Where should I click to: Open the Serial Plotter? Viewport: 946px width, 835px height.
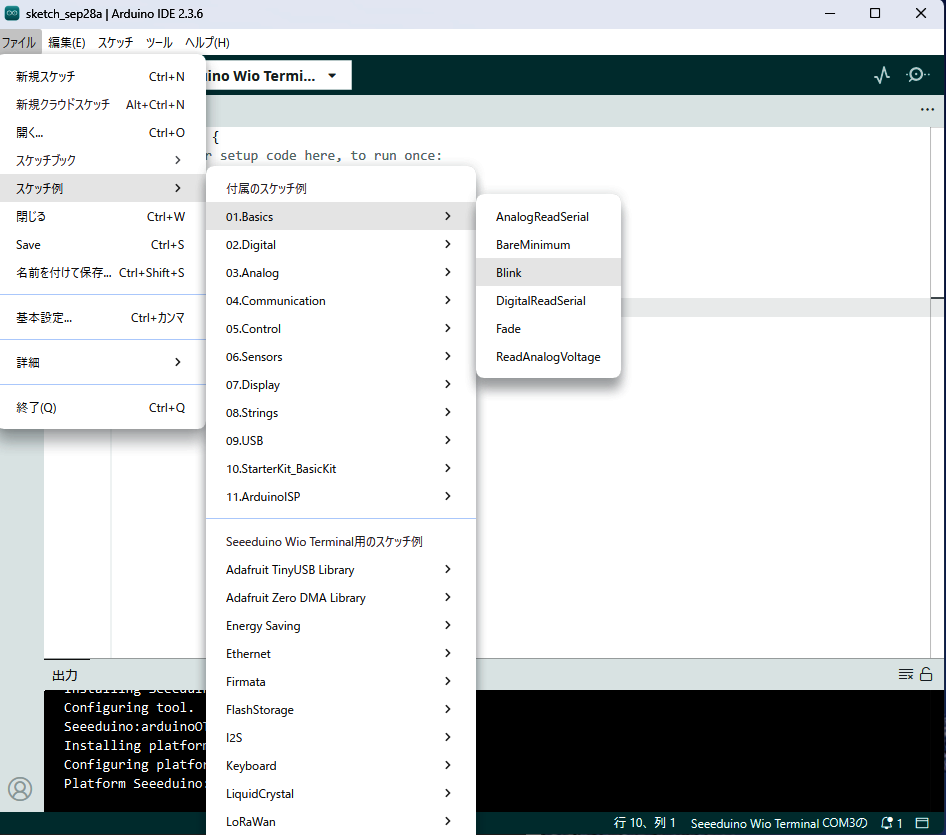881,75
